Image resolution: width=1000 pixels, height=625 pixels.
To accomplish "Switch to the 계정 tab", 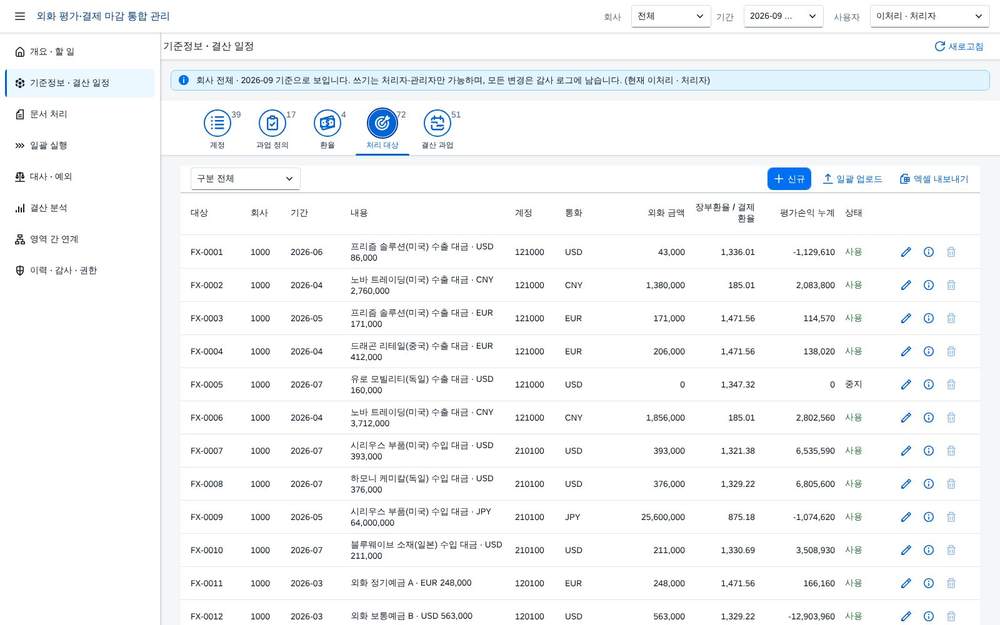I will (x=217, y=129).
